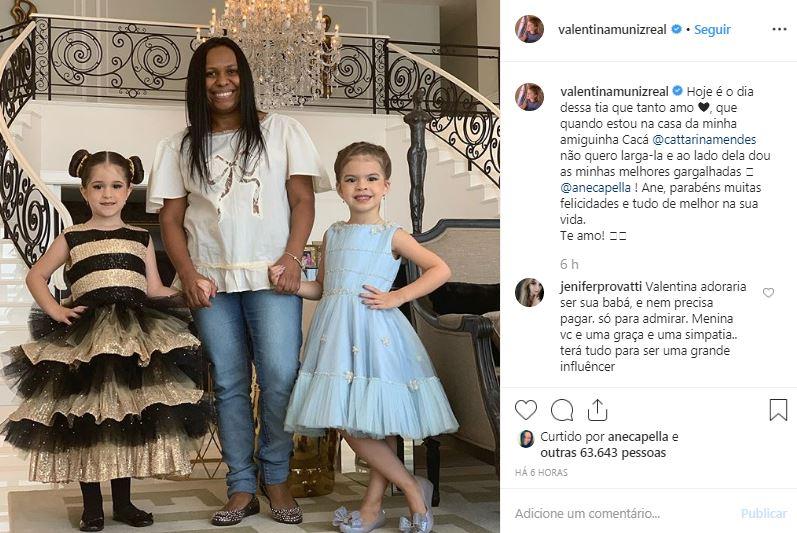Screen dimensions: 797x533
Task: Open the HÁ 6 HORAS timestamp
Action: coord(541,473)
